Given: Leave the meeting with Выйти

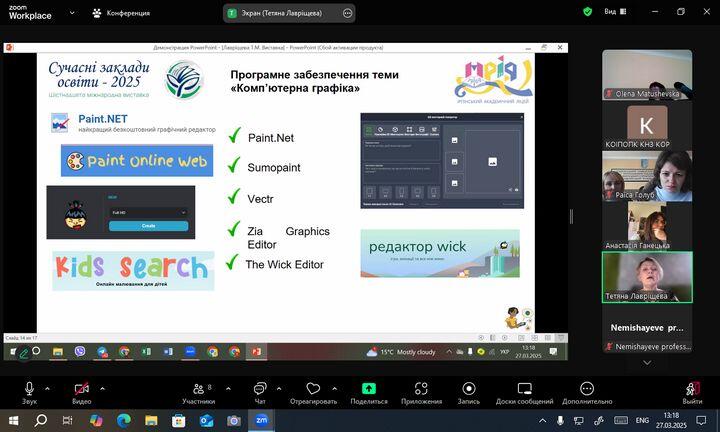Looking at the screenshot, I should [692, 393].
